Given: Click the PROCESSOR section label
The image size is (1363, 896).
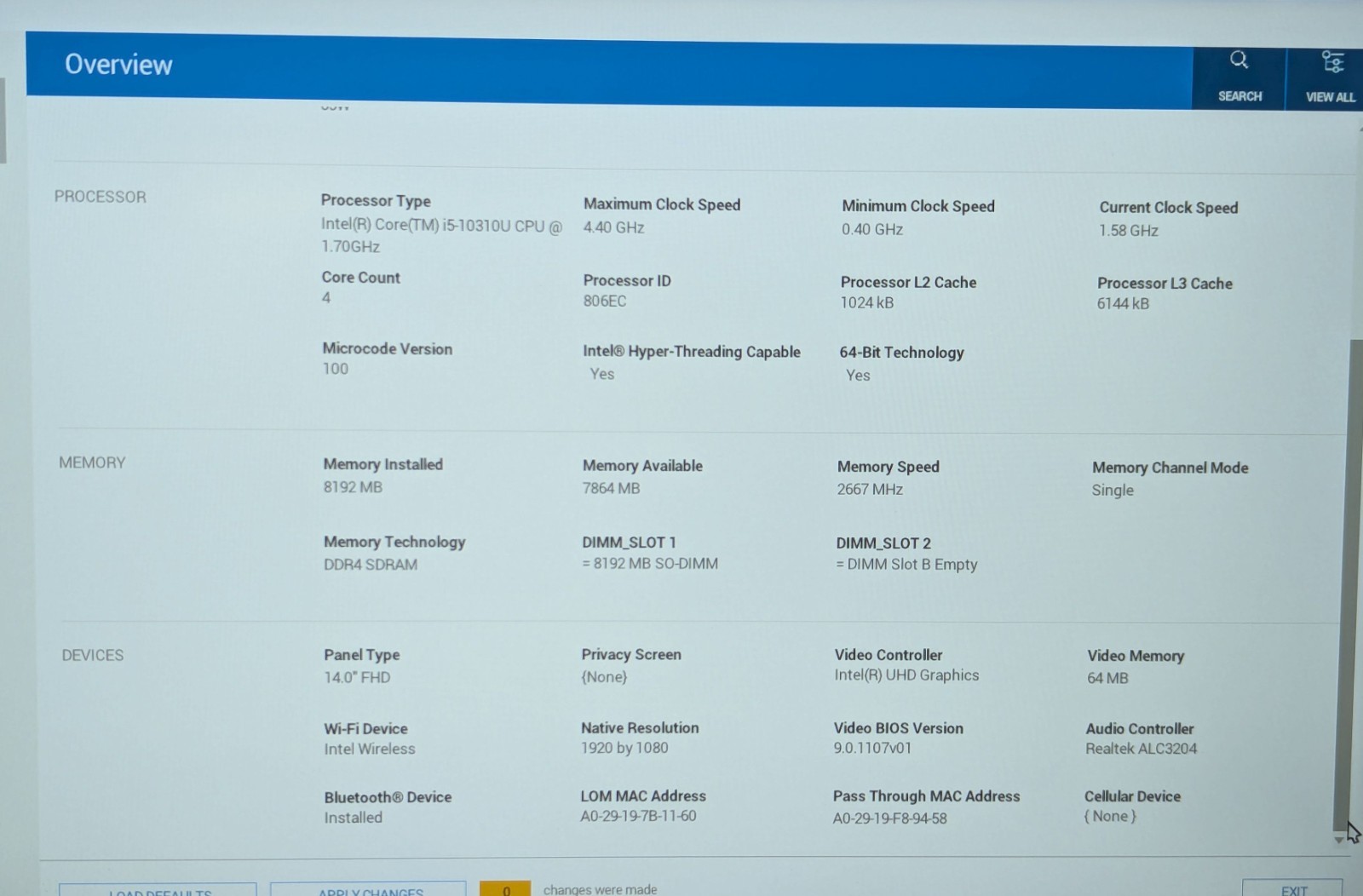Looking at the screenshot, I should (x=101, y=197).
